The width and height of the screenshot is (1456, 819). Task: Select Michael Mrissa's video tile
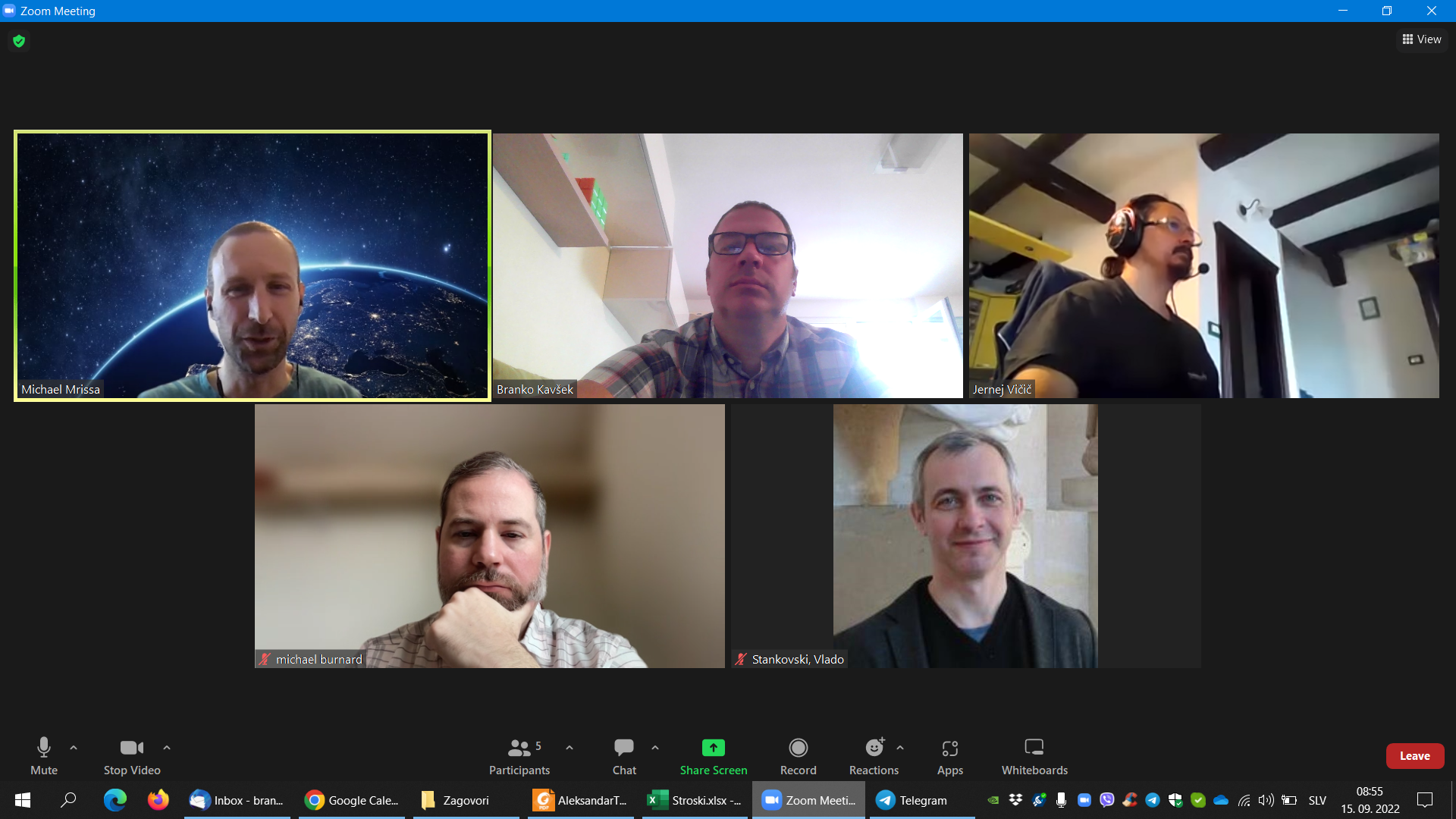point(253,265)
